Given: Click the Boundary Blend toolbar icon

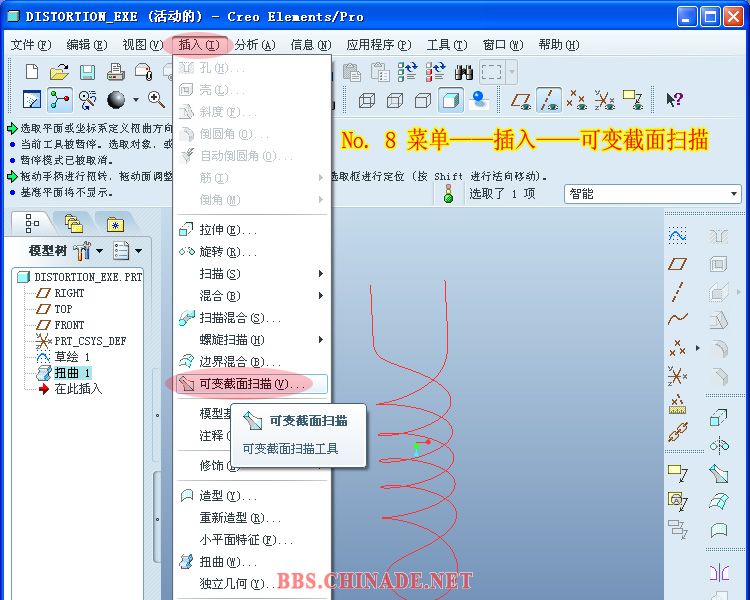Looking at the screenshot, I should pos(718,501).
